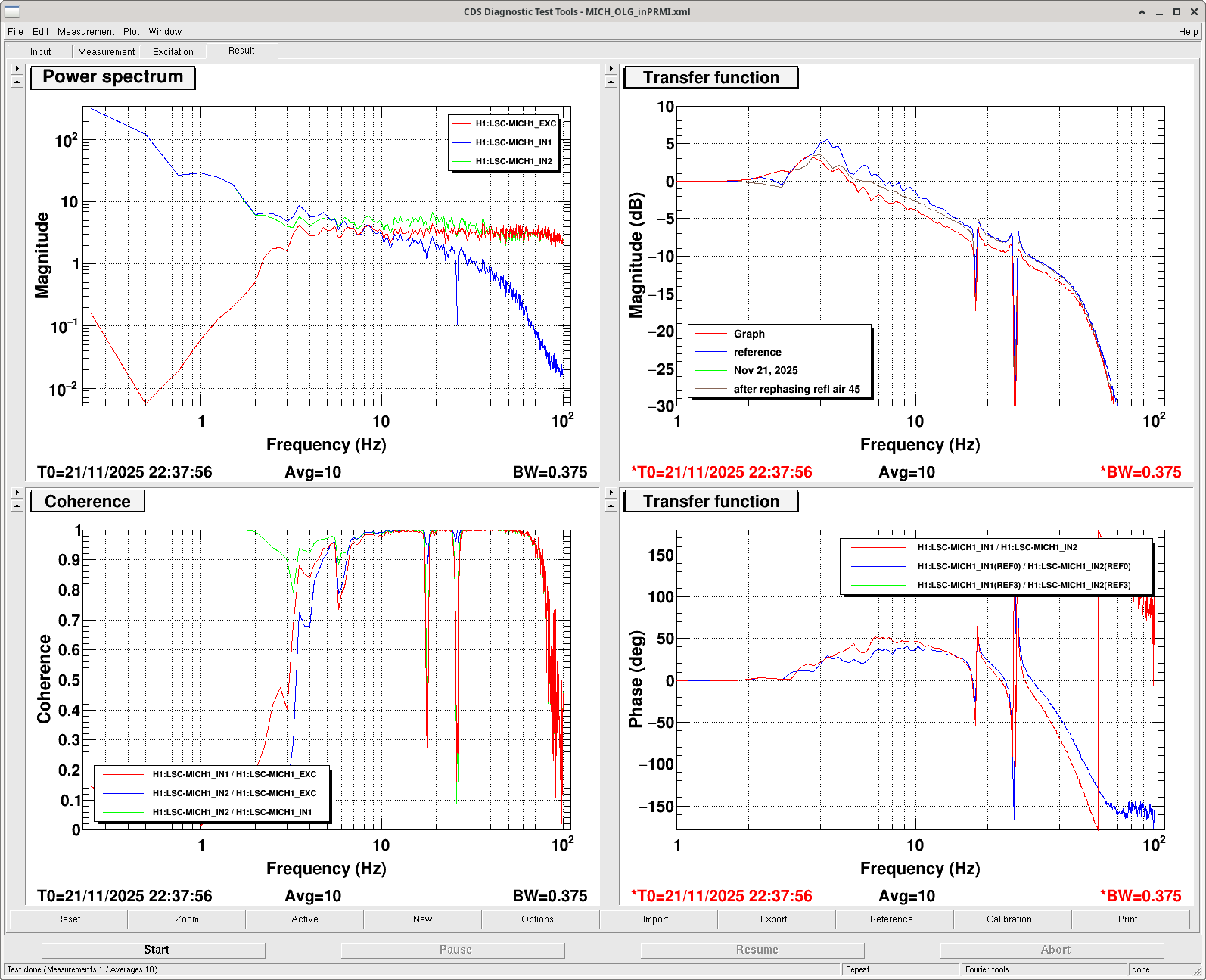The width and height of the screenshot is (1206, 980).
Task: Click the Export... button
Action: tap(776, 919)
